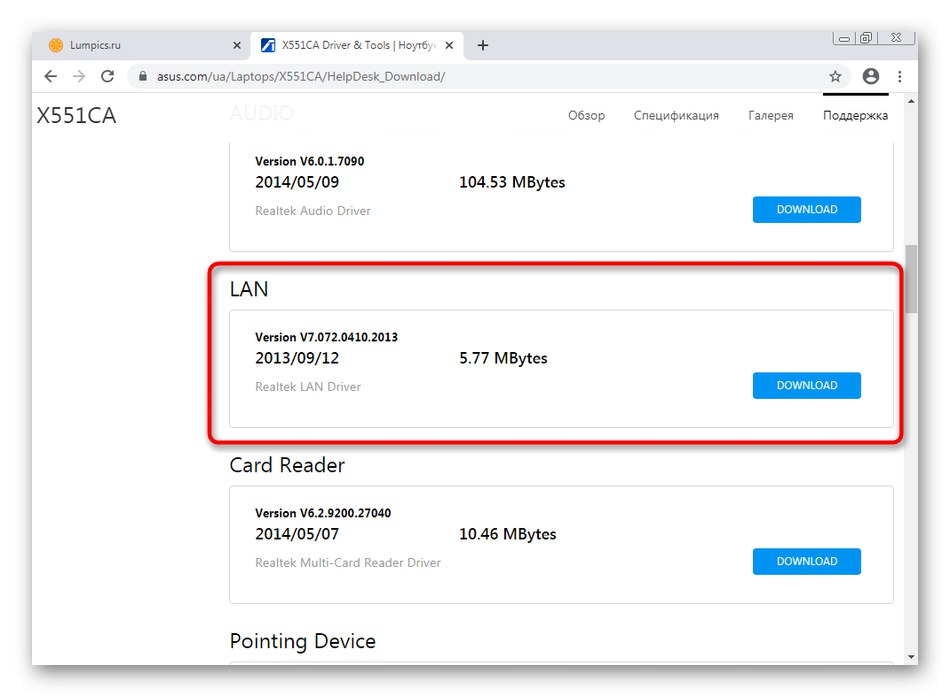
Task: Click the site lock icon in the address bar
Action: pyautogui.click(x=143, y=77)
